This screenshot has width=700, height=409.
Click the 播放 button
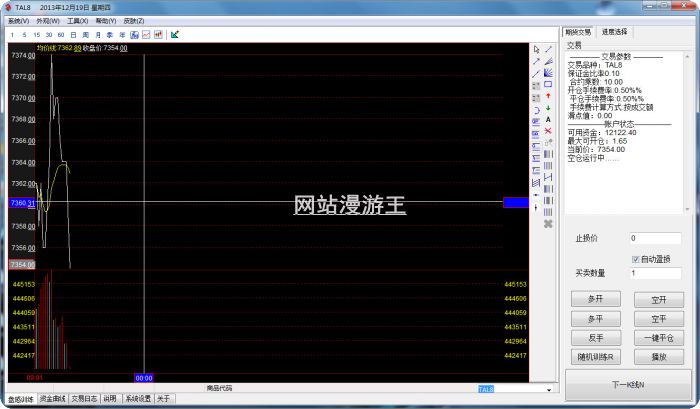659,357
